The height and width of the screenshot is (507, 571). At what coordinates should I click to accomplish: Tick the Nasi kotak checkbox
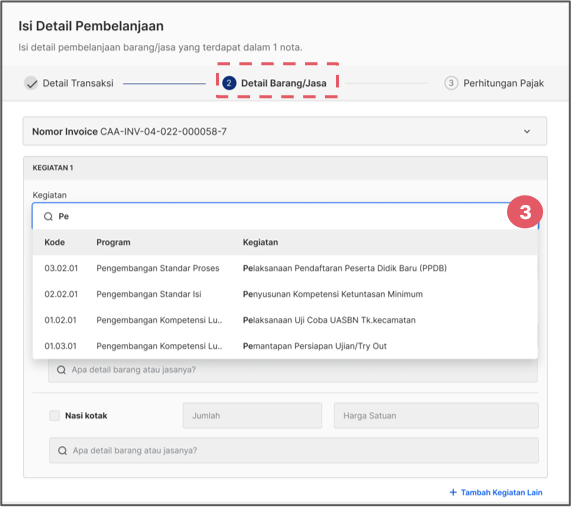55,416
